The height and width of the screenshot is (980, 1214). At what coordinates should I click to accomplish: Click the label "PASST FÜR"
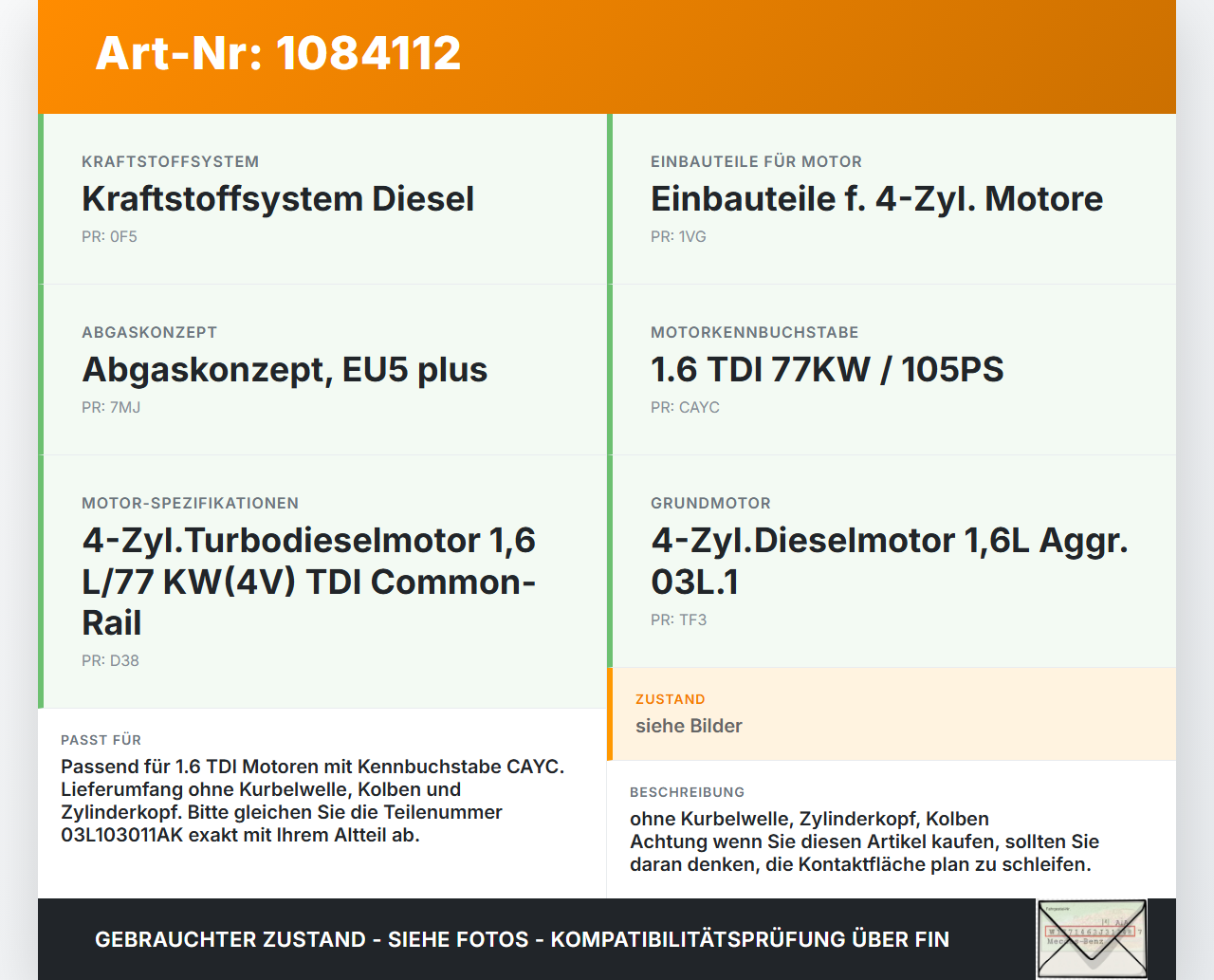(101, 740)
